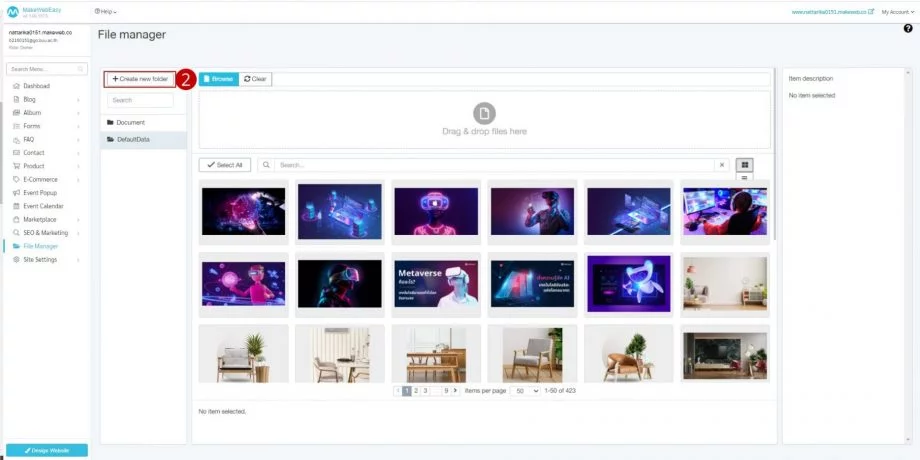Click the Event Calendar icon
This screenshot has width=920, height=460.
coord(16,206)
